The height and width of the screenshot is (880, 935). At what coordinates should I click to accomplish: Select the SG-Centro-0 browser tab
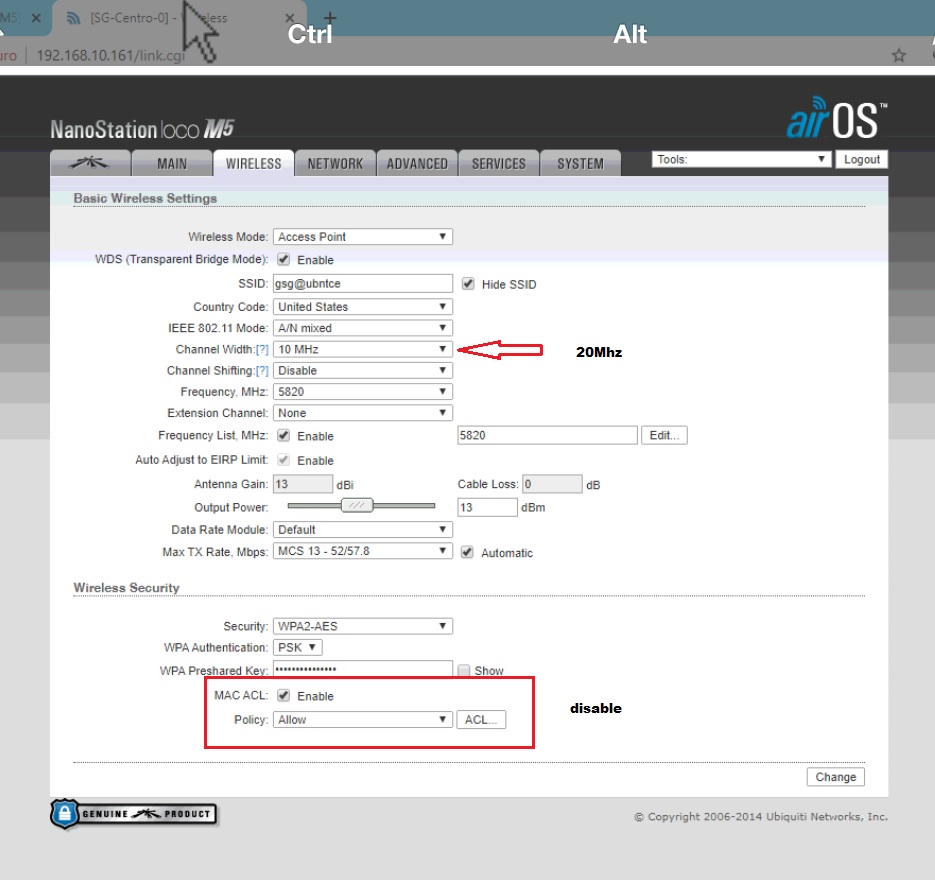pos(179,18)
